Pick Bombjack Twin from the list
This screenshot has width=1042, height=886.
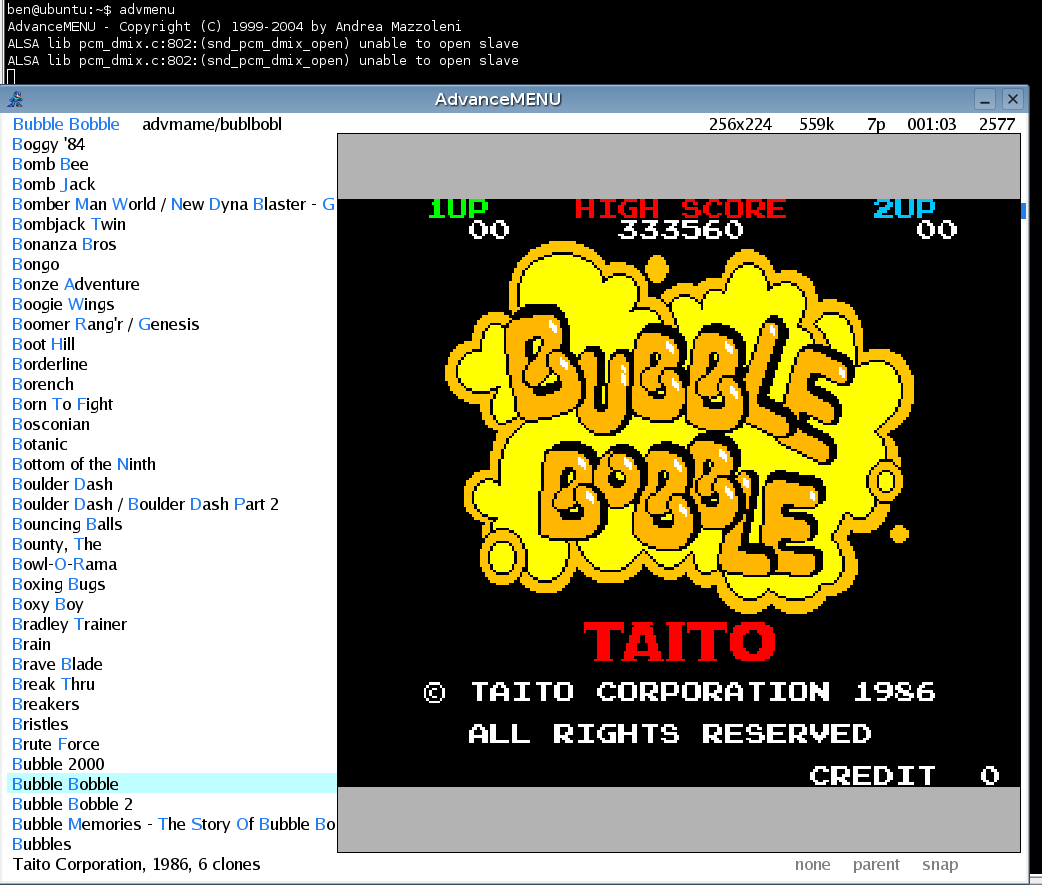pos(68,224)
